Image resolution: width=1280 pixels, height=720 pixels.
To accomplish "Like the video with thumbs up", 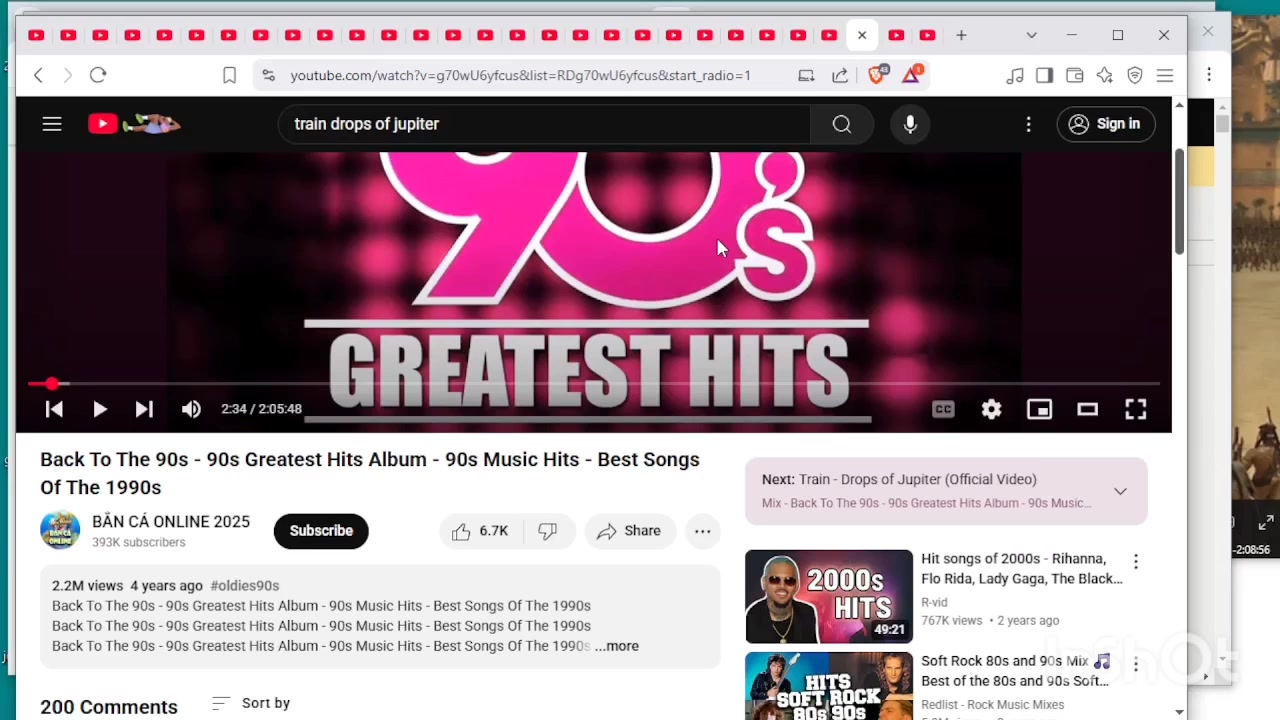I will pyautogui.click(x=480, y=531).
